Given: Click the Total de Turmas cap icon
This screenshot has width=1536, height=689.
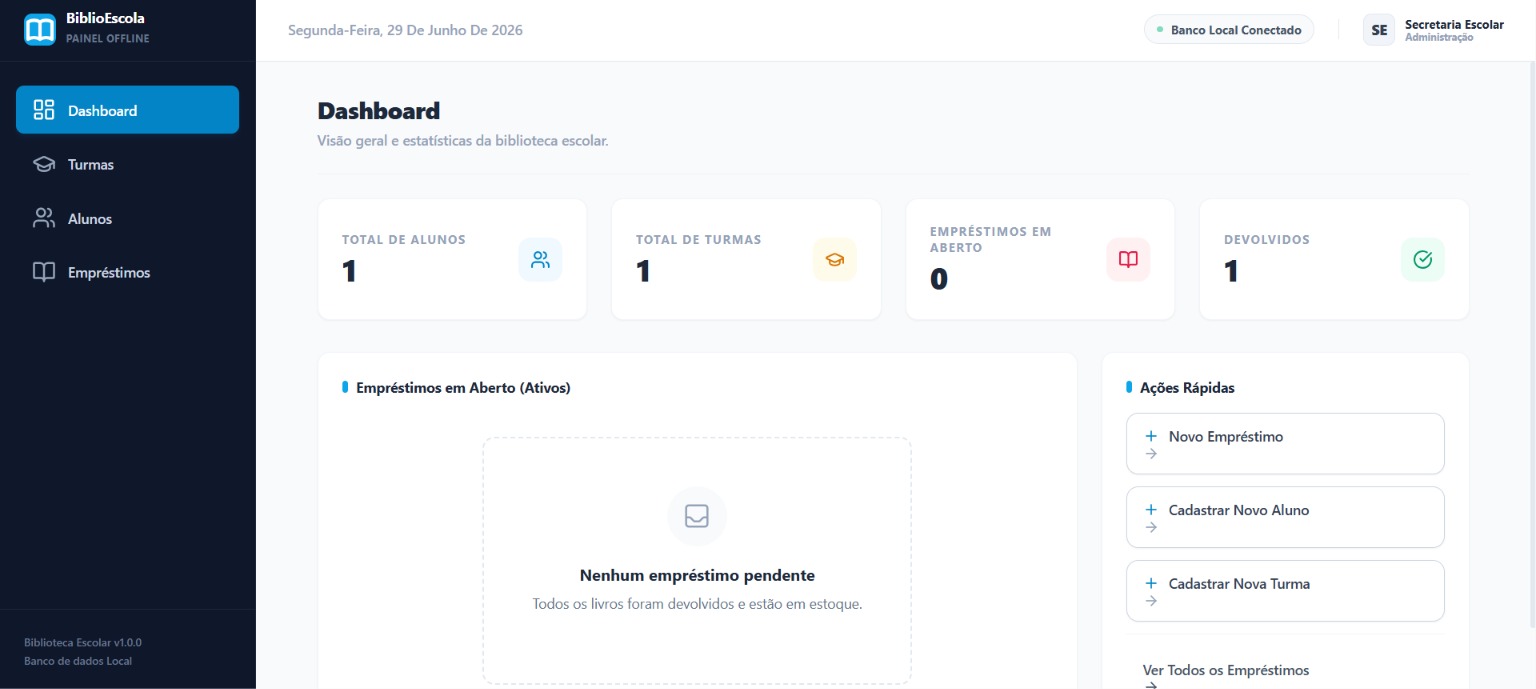Looking at the screenshot, I should click(x=835, y=260).
